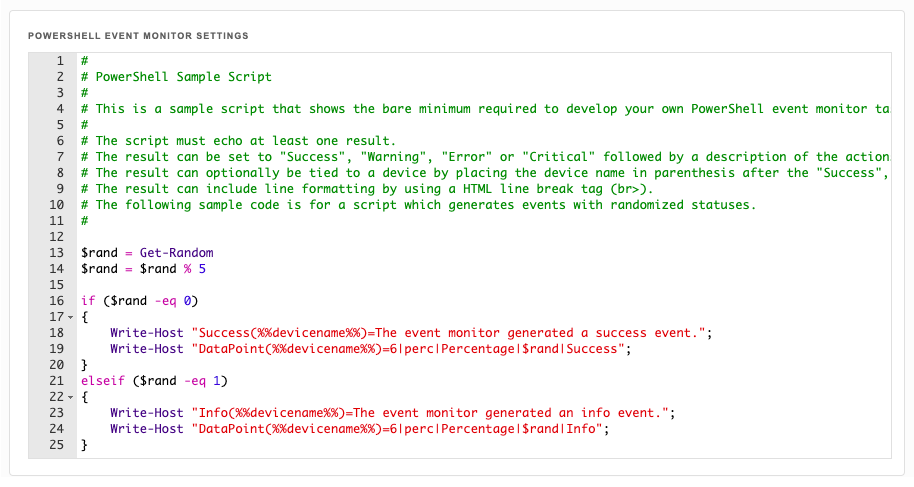Click the success event Write-Host string
The height and width of the screenshot is (487, 914).
[x=448, y=333]
